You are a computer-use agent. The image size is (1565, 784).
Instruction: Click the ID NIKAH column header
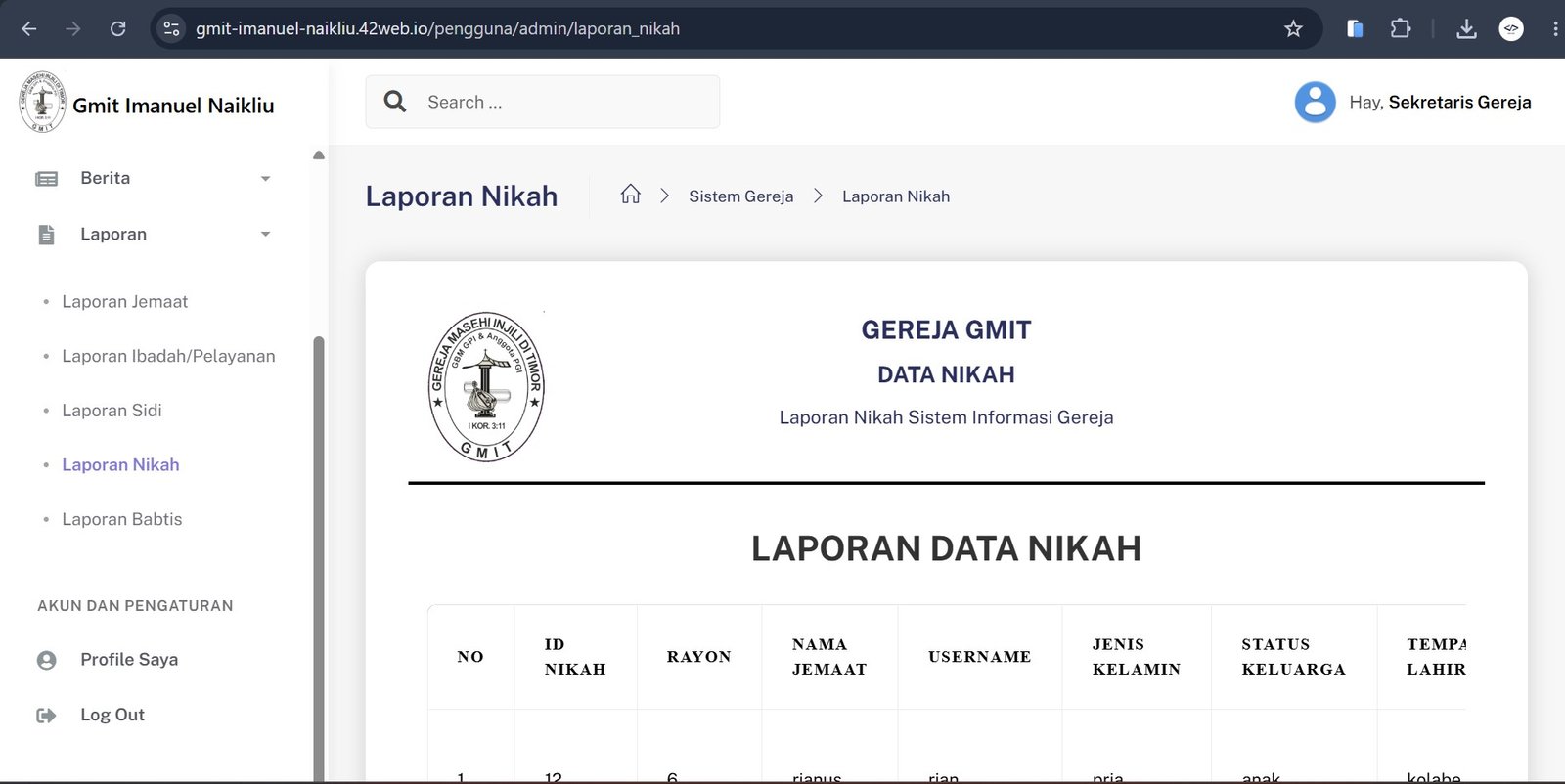point(575,657)
